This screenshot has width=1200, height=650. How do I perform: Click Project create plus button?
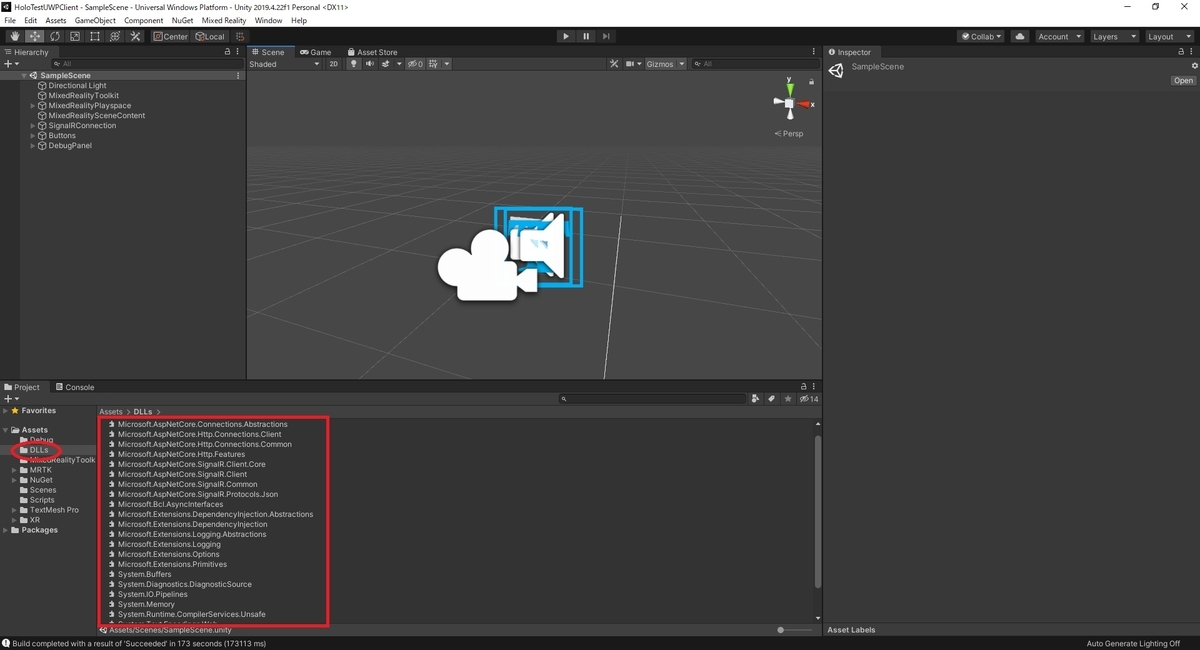click(x=11, y=399)
